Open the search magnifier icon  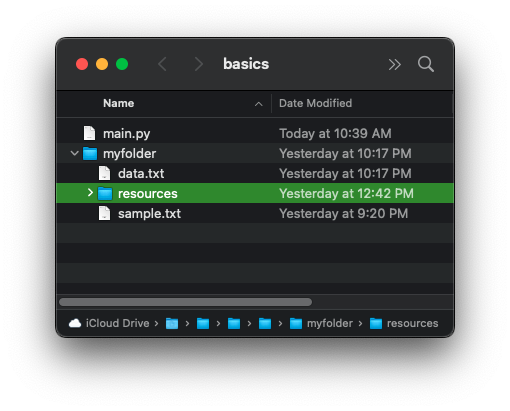(x=426, y=64)
